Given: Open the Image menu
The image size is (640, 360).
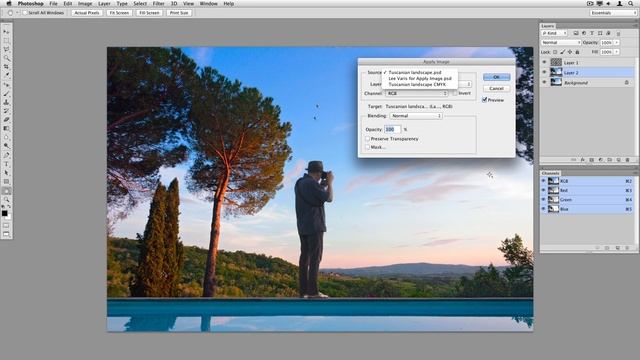Looking at the screenshot, I should click(x=85, y=4).
